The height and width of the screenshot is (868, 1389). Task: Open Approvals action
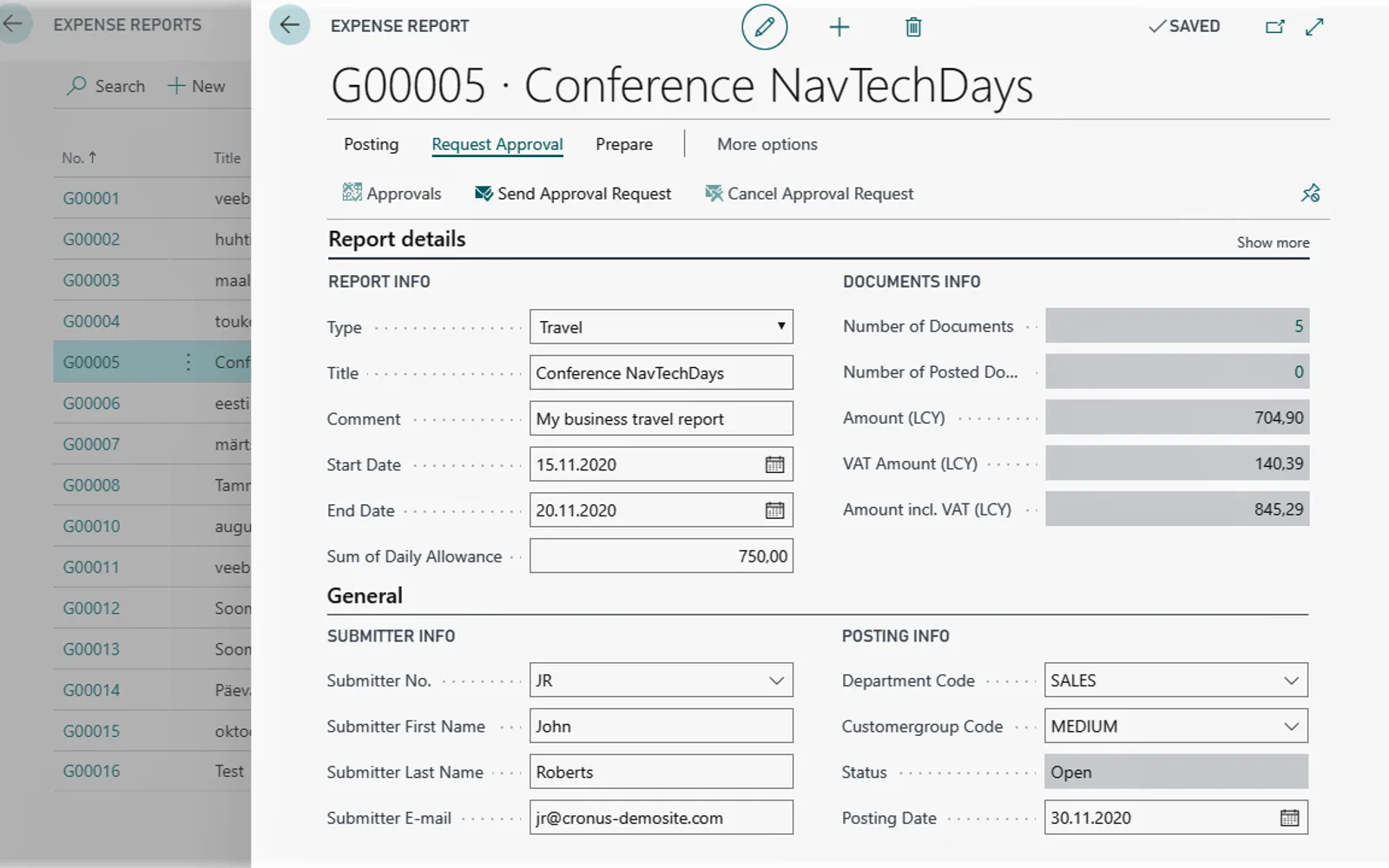392,193
